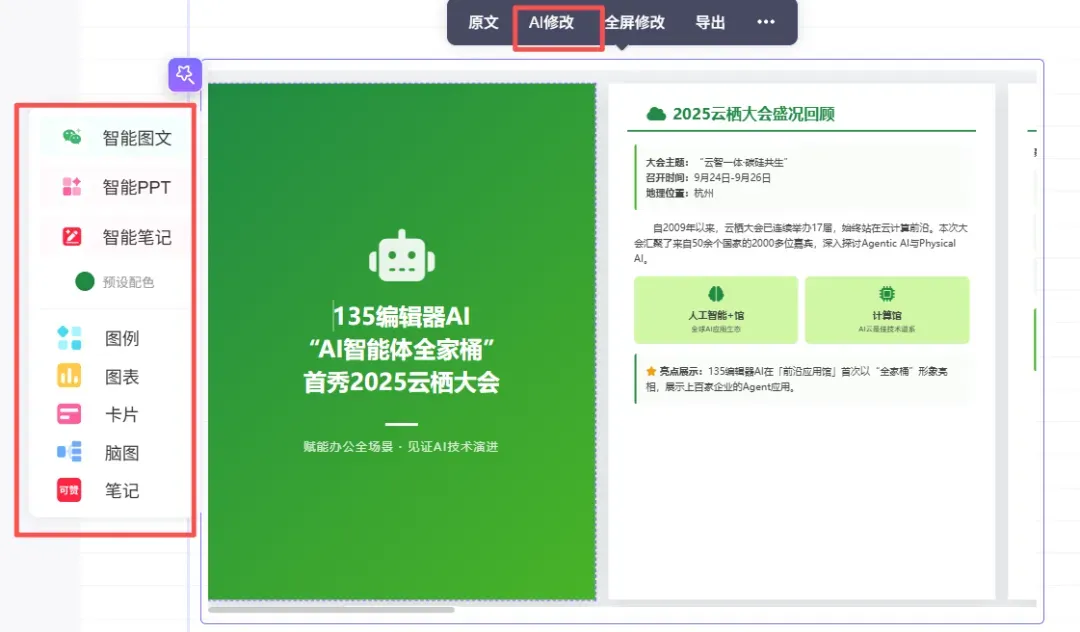The width and height of the screenshot is (1080, 632).
Task: Click the 智能PPT pink grid icon
Action: pos(72,187)
